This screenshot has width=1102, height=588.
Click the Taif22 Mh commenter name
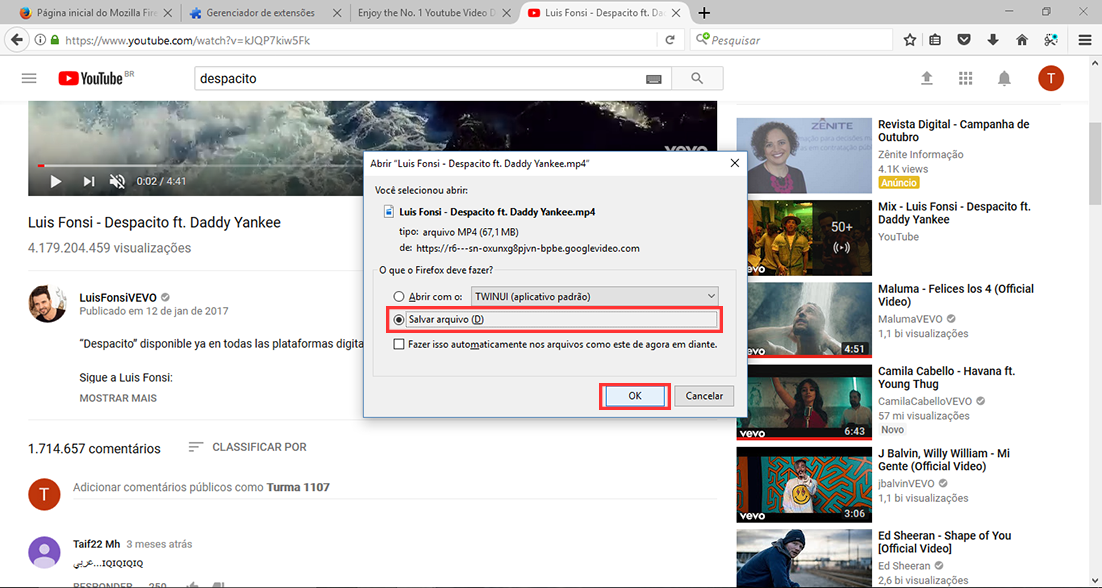[96, 544]
